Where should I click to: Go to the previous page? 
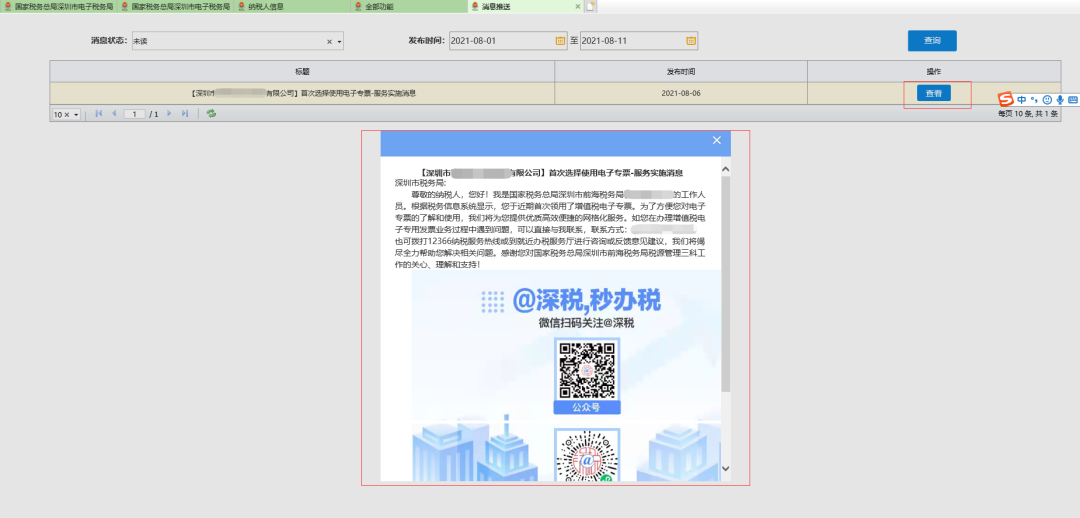[114, 114]
